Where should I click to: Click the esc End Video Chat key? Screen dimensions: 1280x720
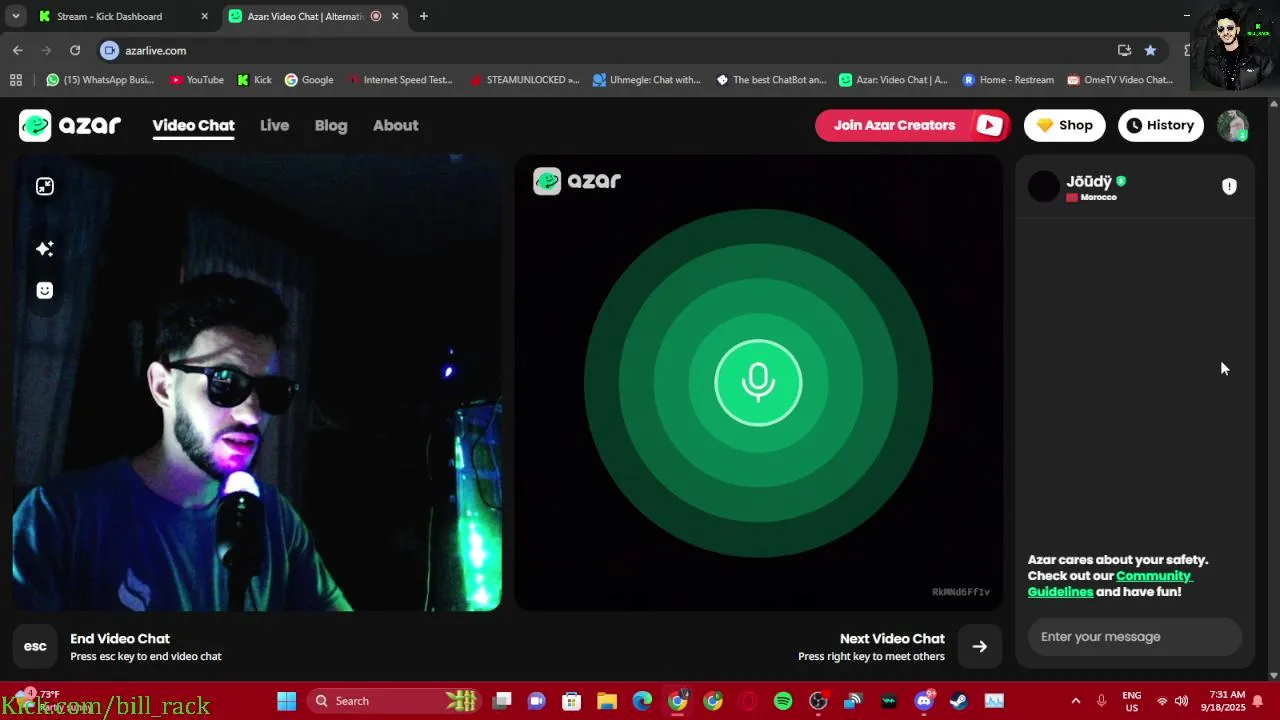click(x=35, y=646)
